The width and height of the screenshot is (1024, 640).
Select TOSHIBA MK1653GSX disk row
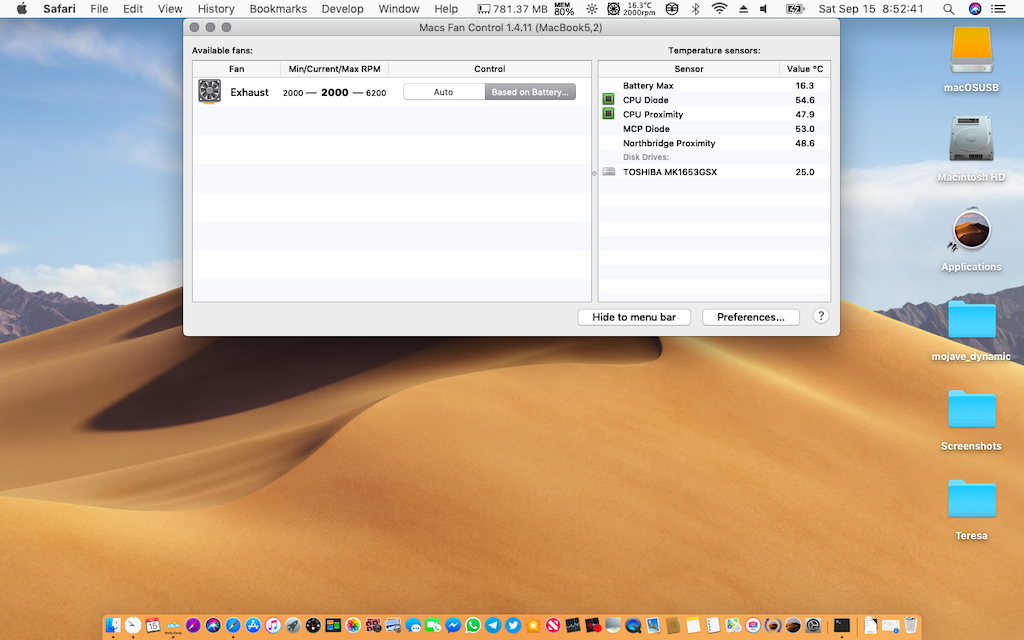[714, 172]
